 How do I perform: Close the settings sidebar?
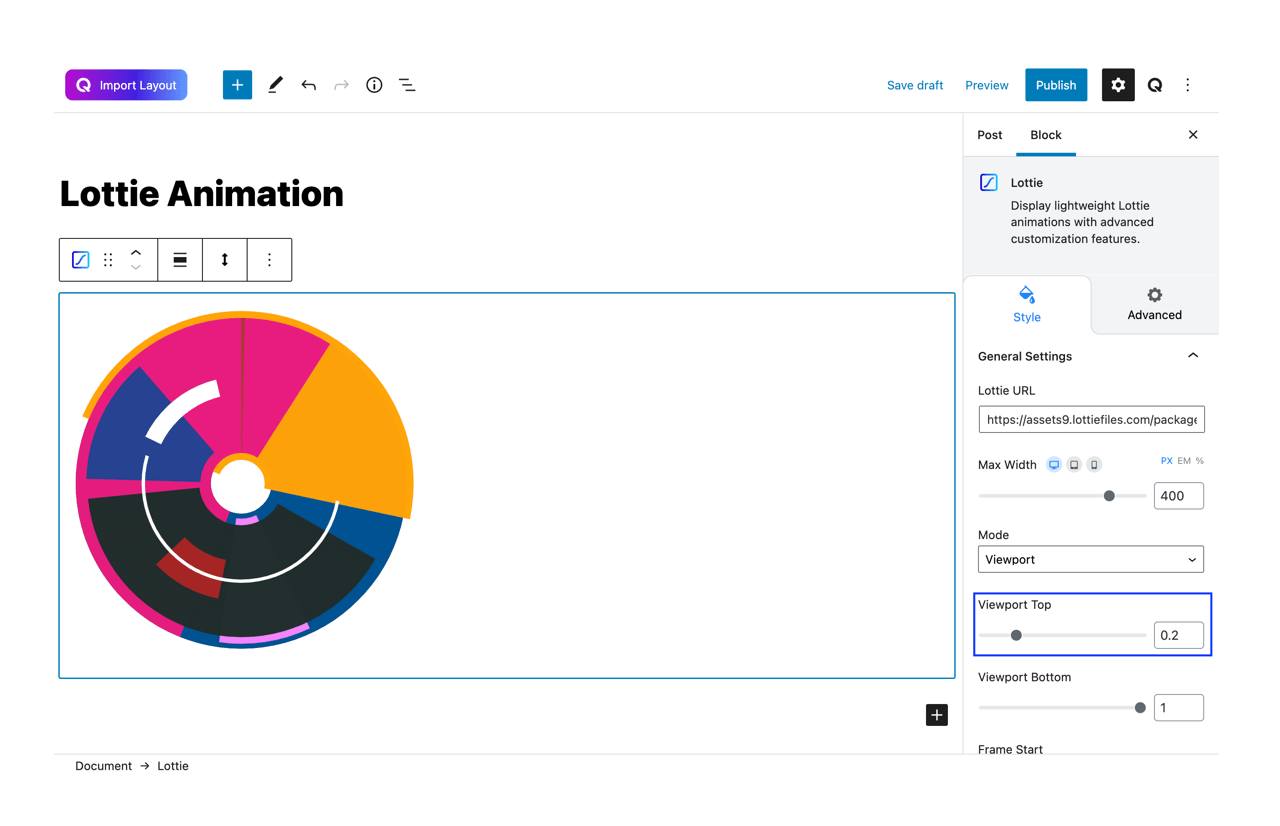click(x=1193, y=135)
